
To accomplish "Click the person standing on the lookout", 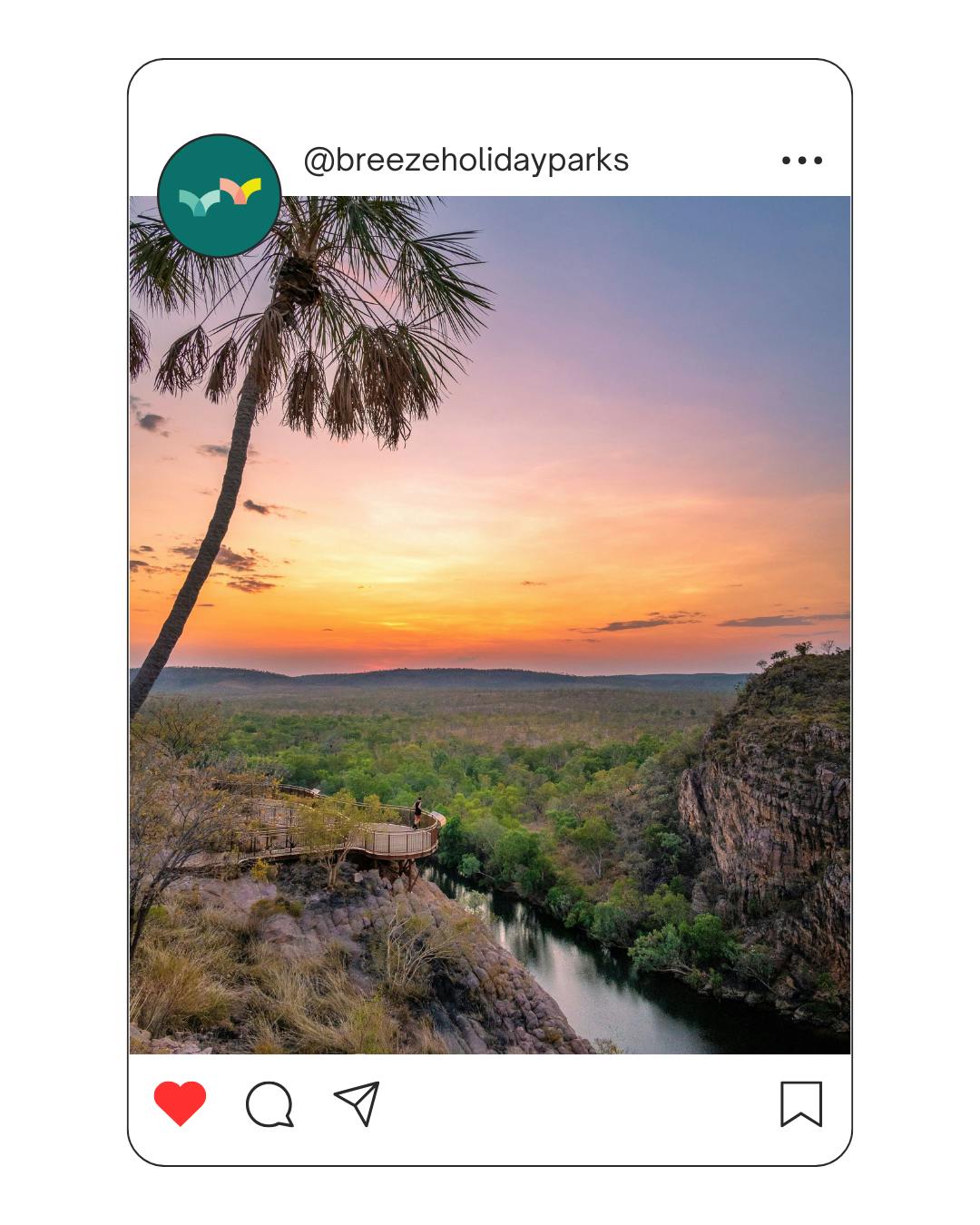I will click(417, 812).
